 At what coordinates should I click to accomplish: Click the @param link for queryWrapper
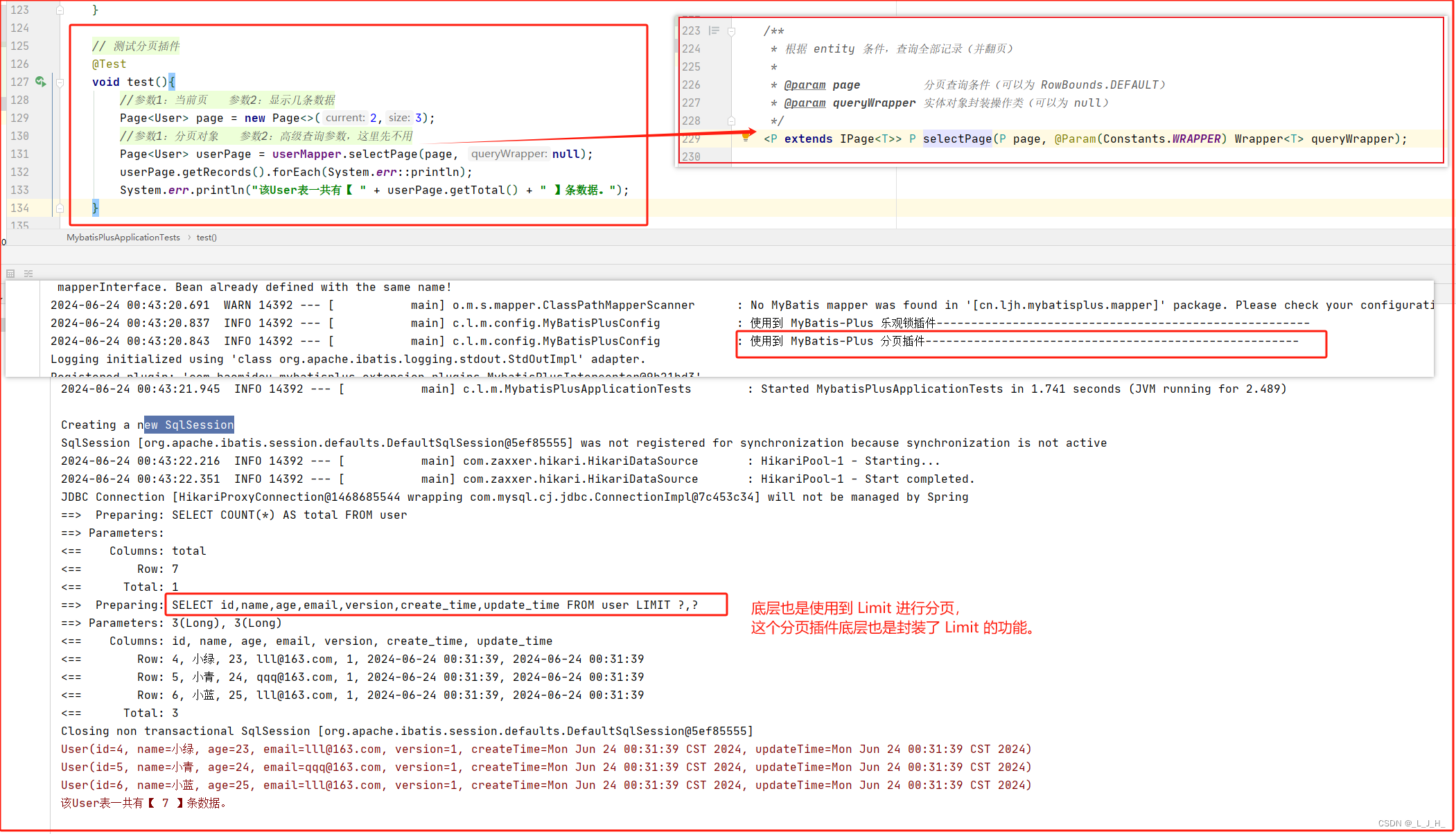click(x=805, y=103)
